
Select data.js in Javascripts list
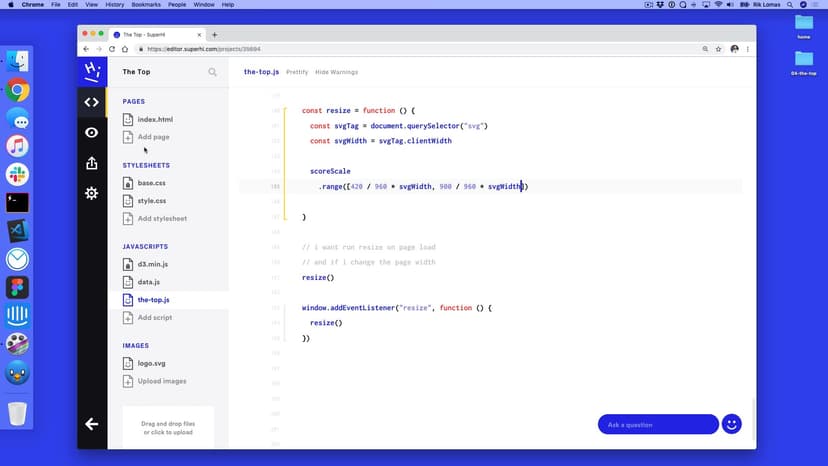[148, 282]
